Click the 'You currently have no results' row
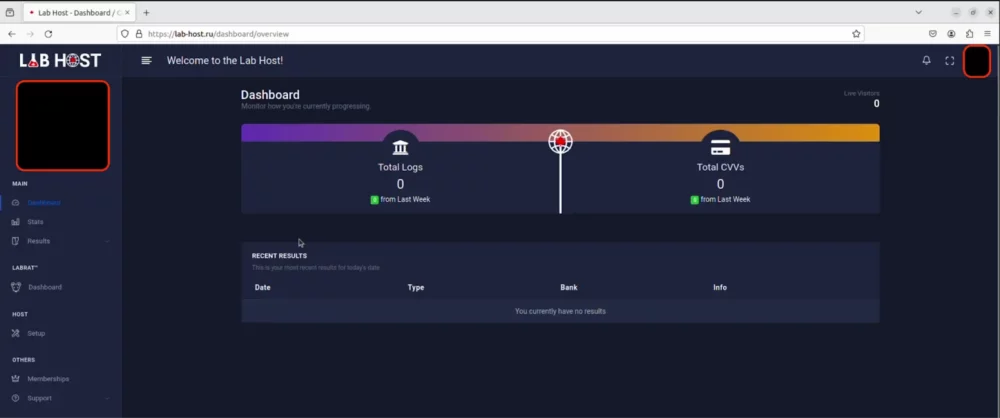1000x418 pixels. (561, 311)
